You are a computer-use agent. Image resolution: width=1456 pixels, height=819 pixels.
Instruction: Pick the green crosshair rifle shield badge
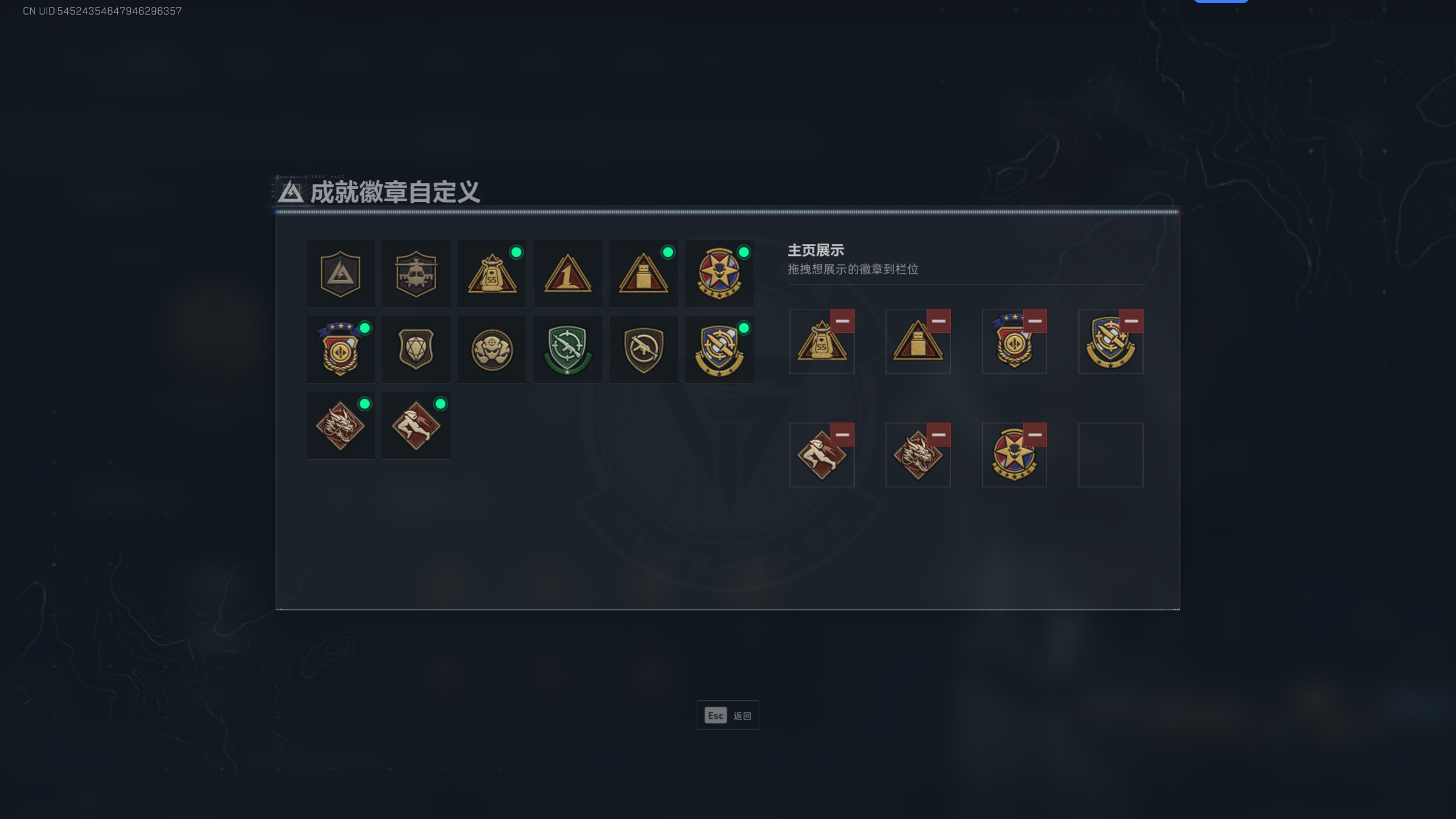pos(568,350)
